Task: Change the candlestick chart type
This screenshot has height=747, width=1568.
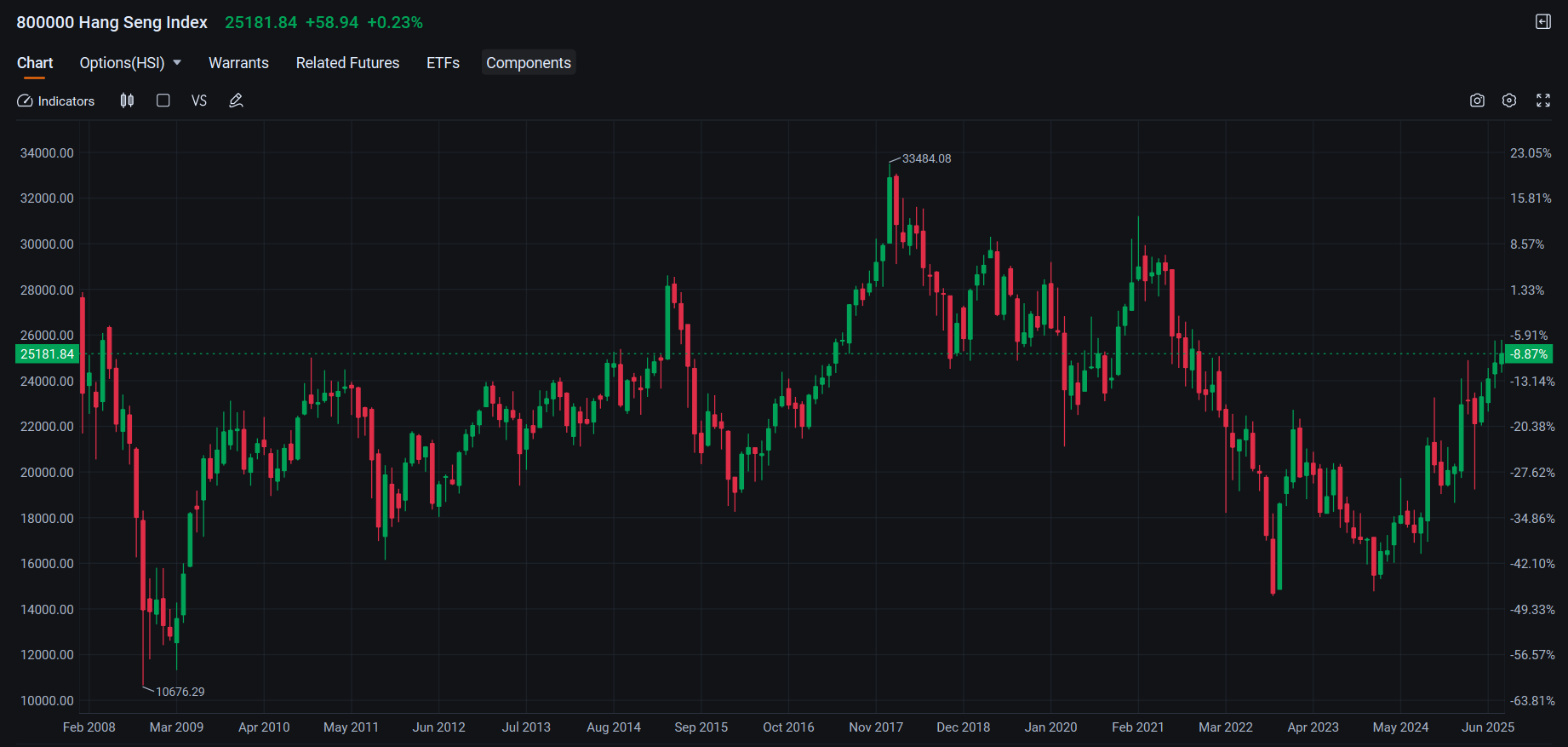Action: [127, 101]
